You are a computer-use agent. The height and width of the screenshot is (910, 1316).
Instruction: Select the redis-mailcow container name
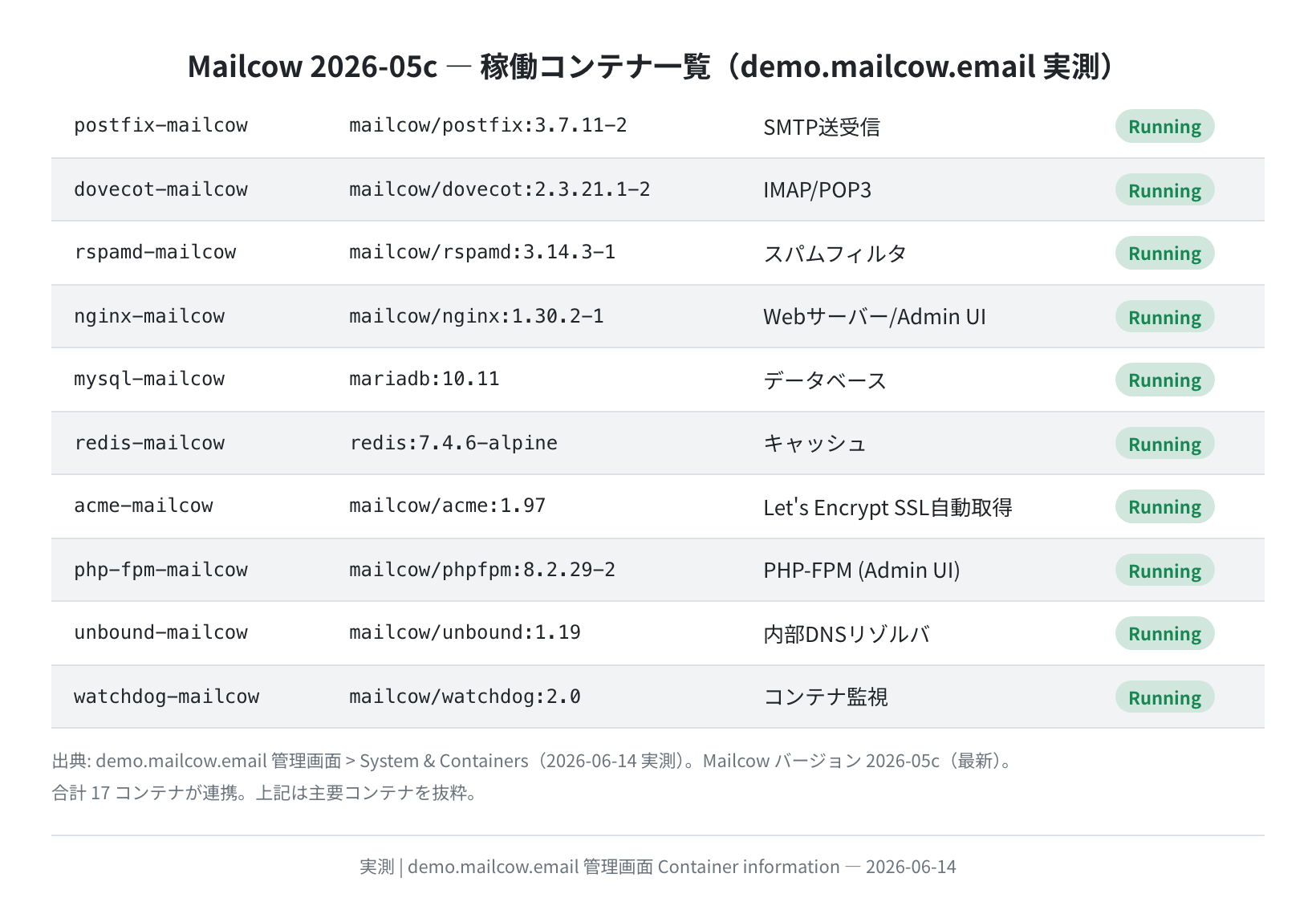pyautogui.click(x=149, y=443)
